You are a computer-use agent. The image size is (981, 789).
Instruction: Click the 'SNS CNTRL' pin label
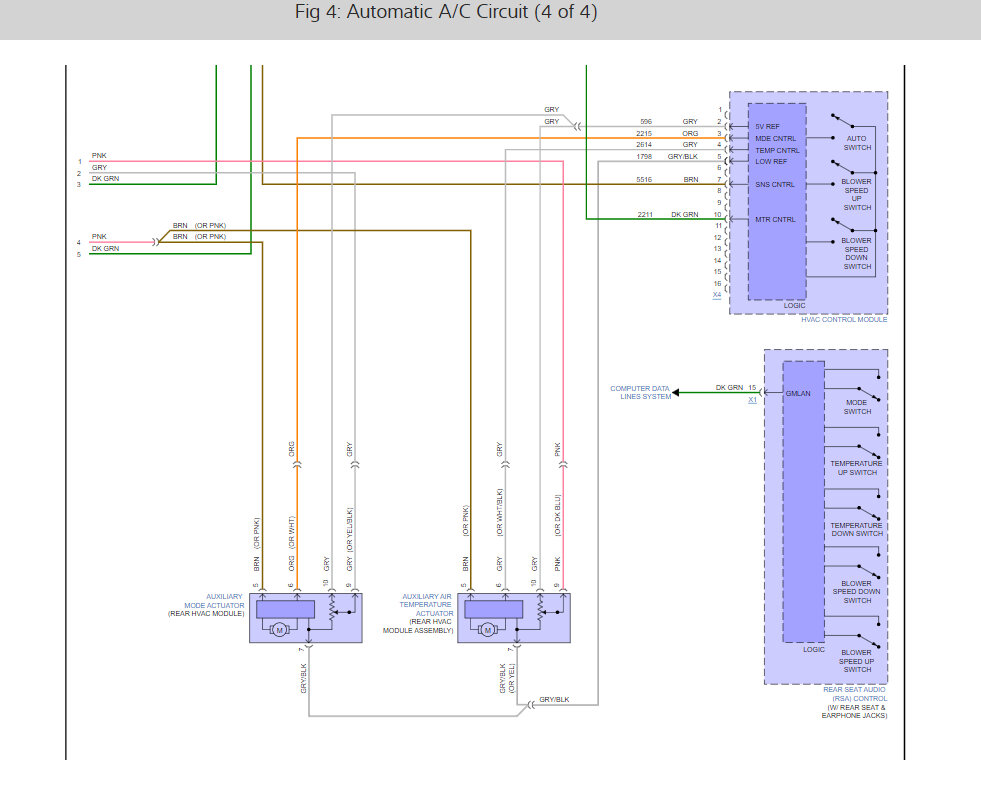point(775,185)
